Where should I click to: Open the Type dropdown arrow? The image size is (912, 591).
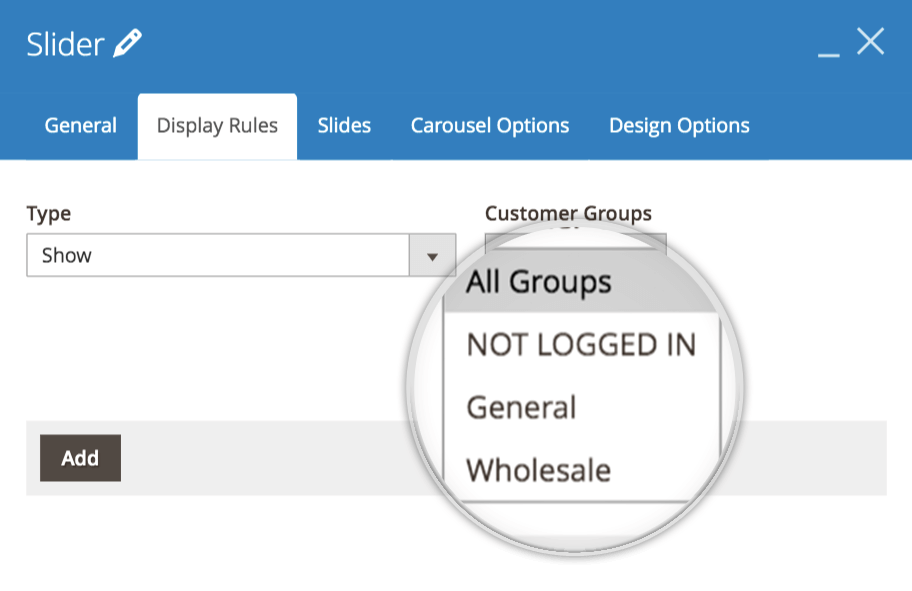coord(431,255)
